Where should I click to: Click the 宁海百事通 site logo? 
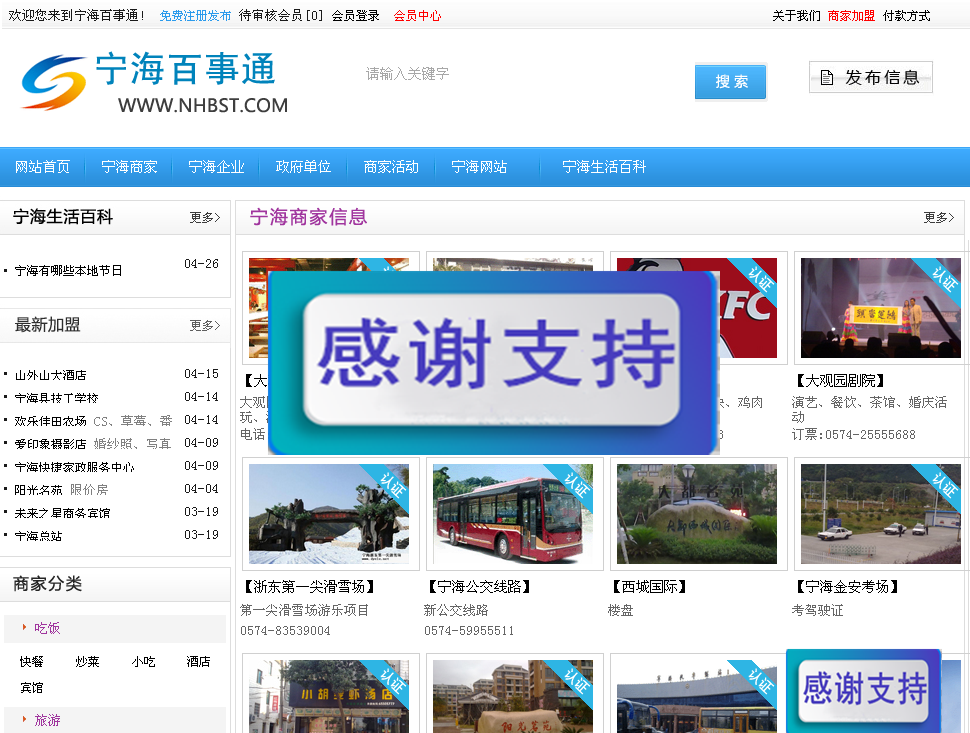click(155, 82)
